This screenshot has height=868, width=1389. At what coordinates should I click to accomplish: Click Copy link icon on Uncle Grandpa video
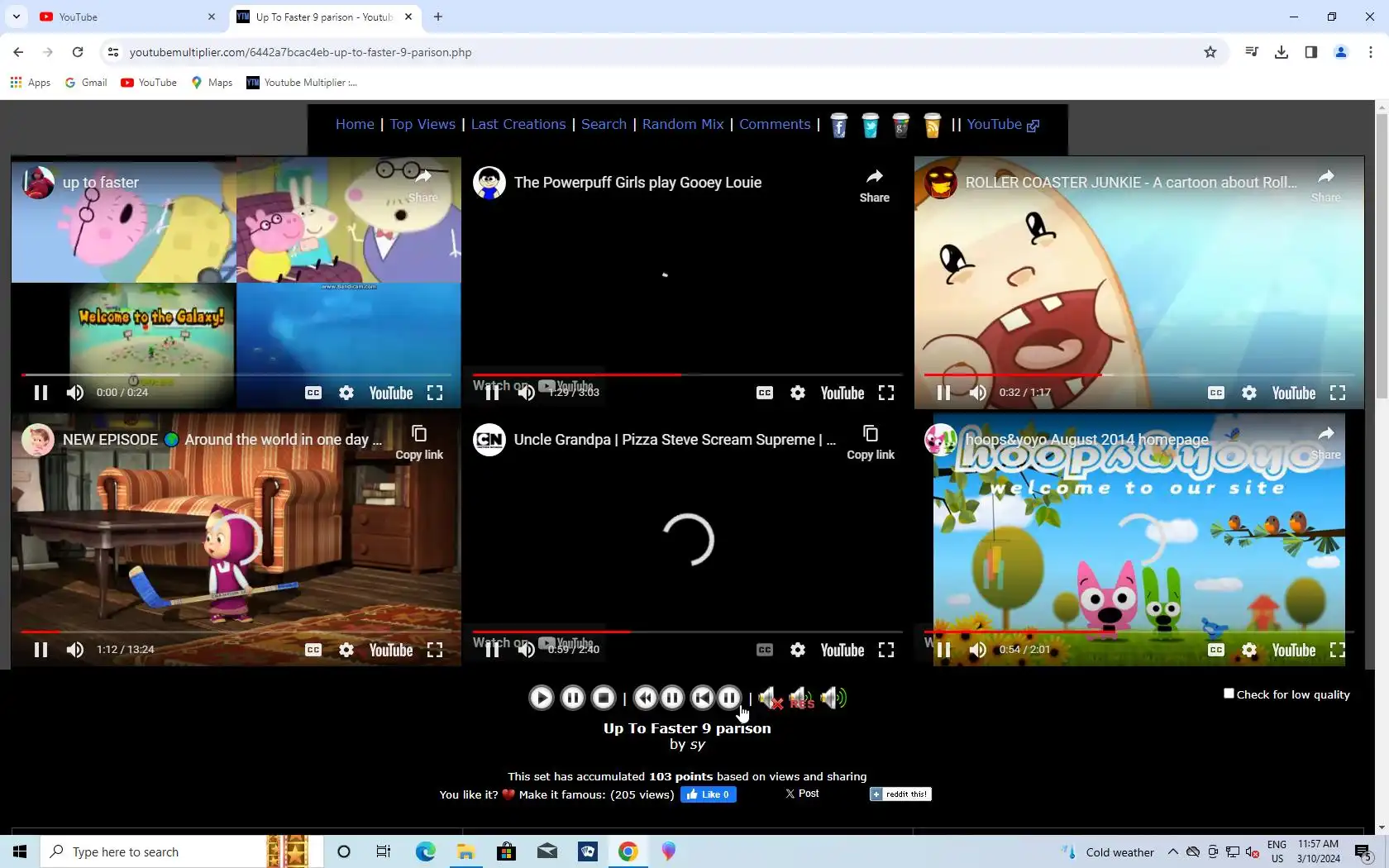click(x=871, y=442)
